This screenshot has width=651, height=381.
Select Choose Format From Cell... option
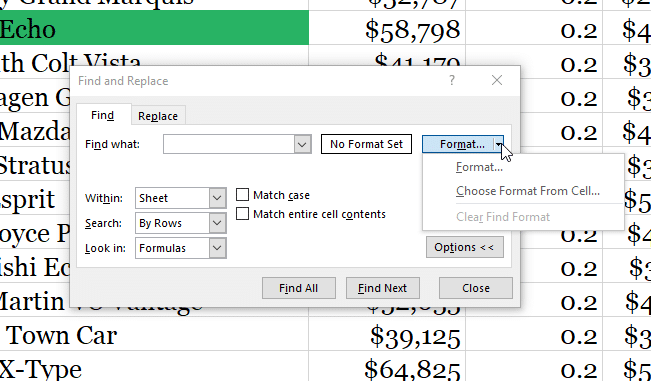click(528, 191)
